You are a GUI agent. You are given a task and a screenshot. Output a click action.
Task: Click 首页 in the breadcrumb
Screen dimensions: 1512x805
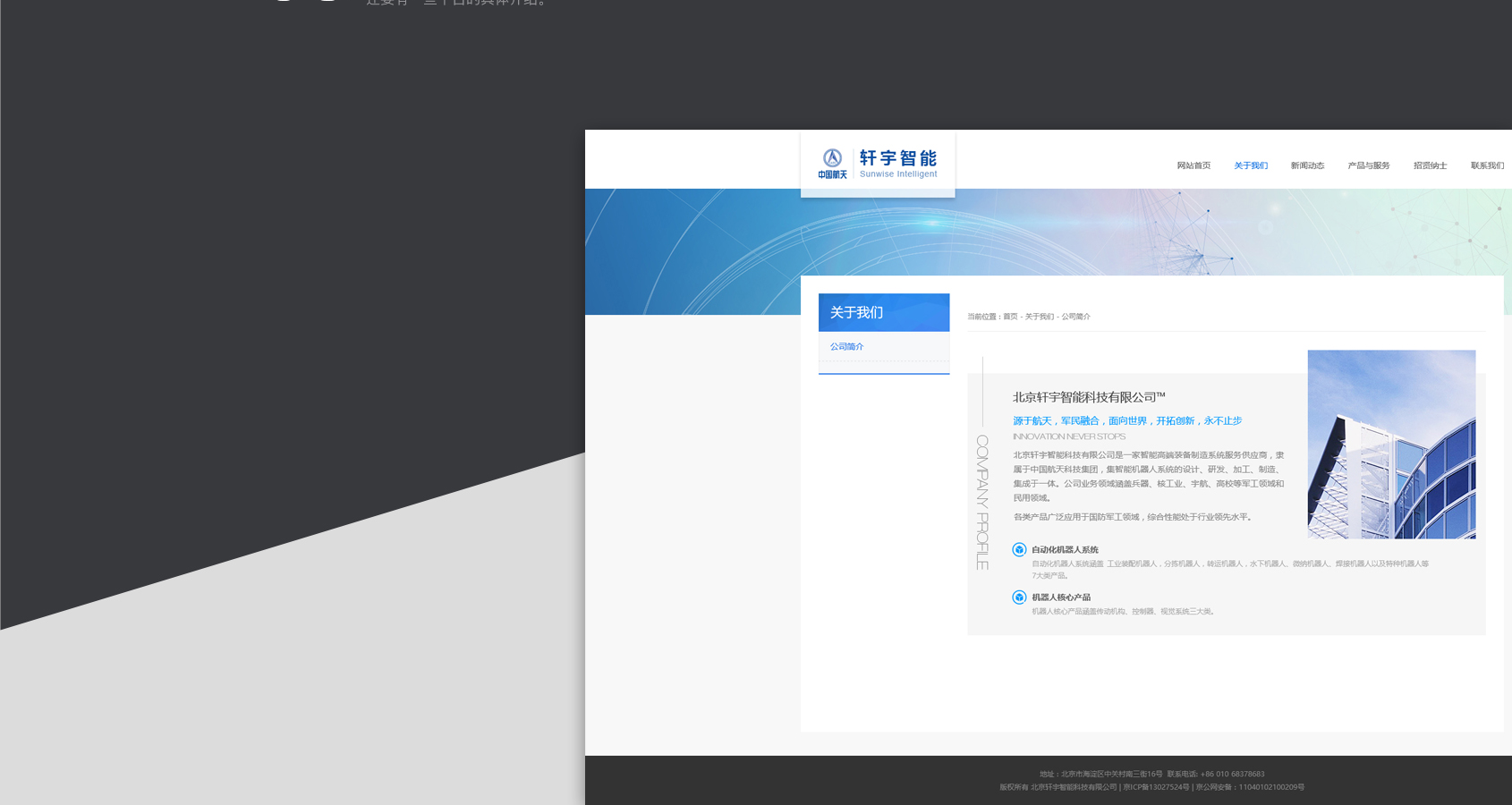[x=1010, y=317]
